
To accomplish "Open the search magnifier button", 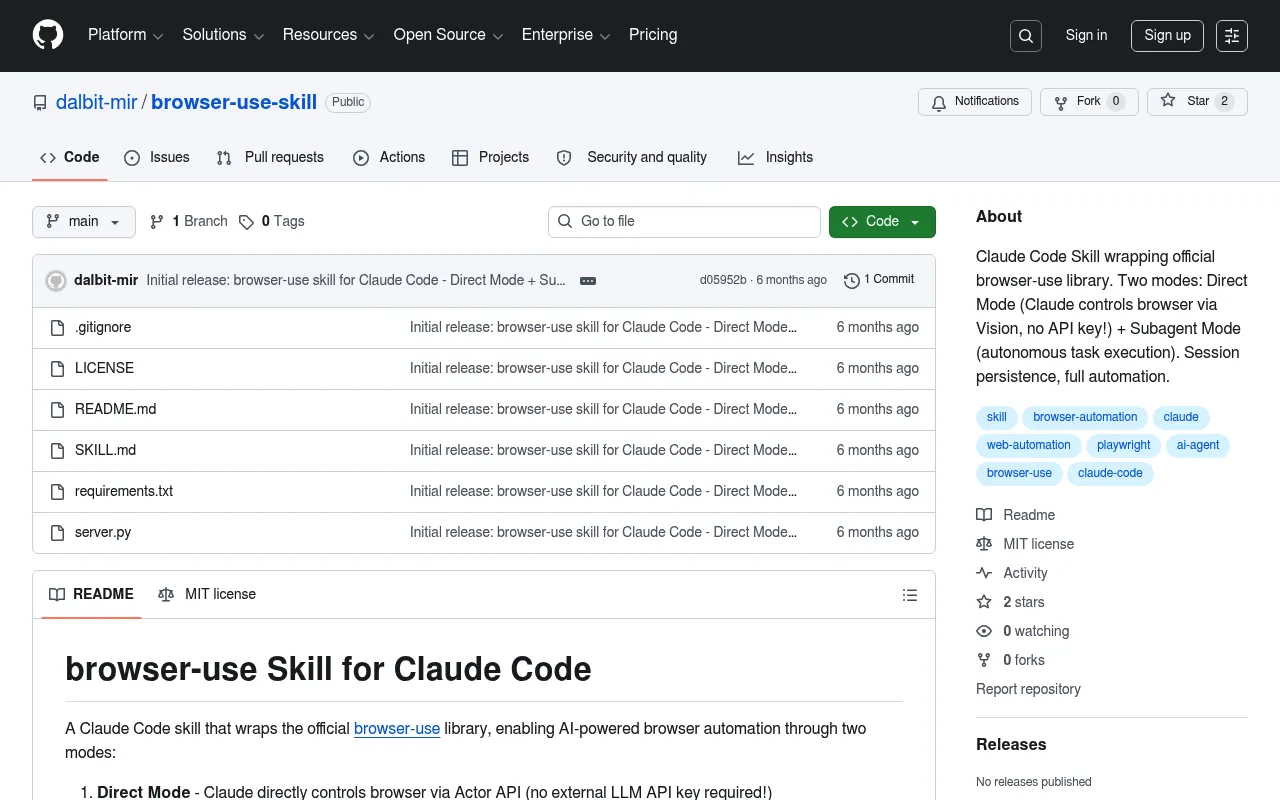I will (x=1026, y=36).
